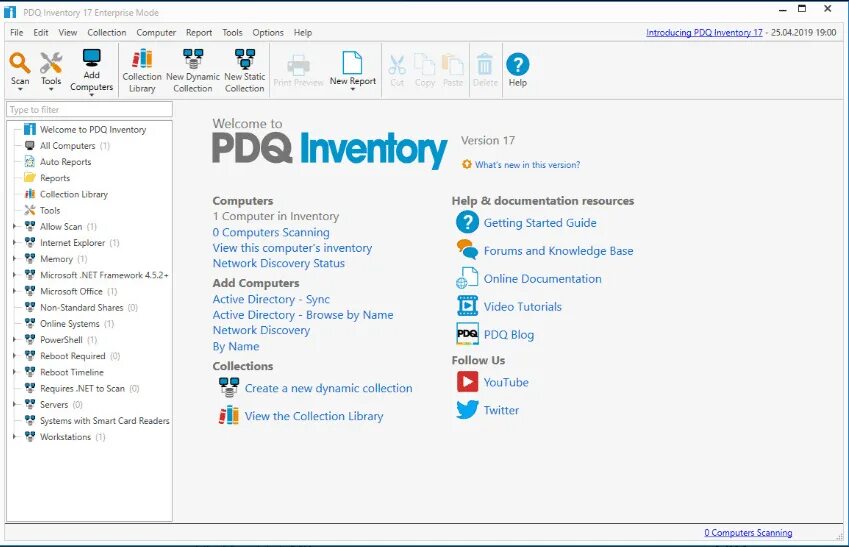The width and height of the screenshot is (849, 547).
Task: Select All Computers in the tree
Action: 67,146
